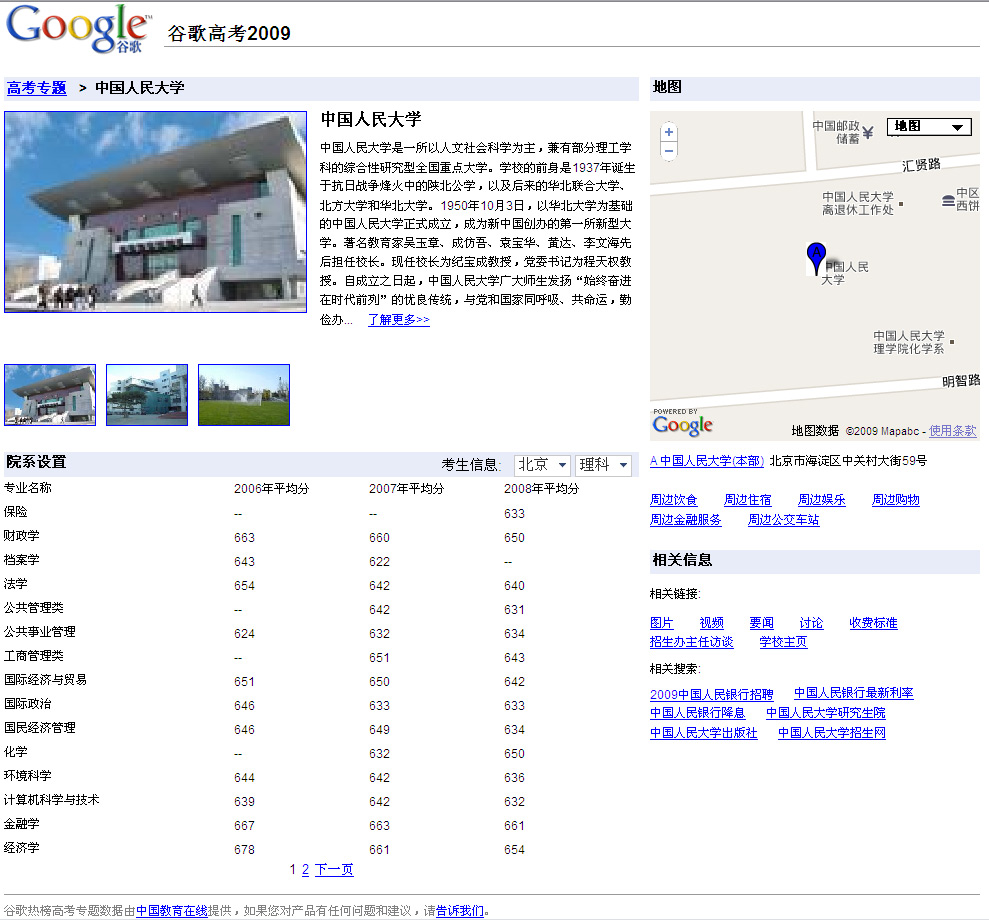Click the 使用条款 terms link on map
The width and height of the screenshot is (989, 921).
click(x=952, y=431)
